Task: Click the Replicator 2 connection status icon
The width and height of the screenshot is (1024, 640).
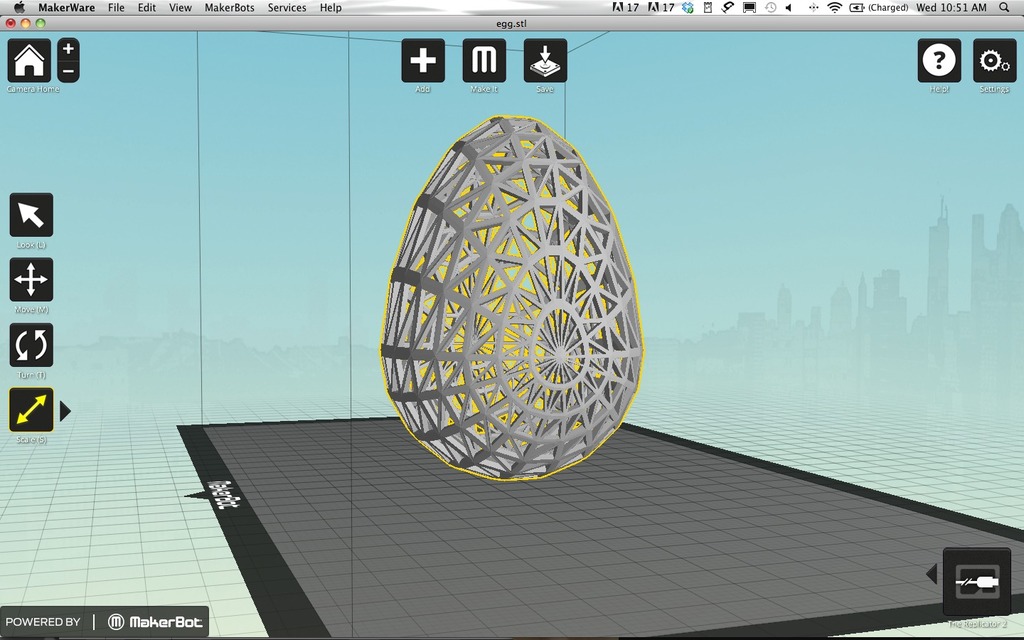Action: (x=977, y=581)
